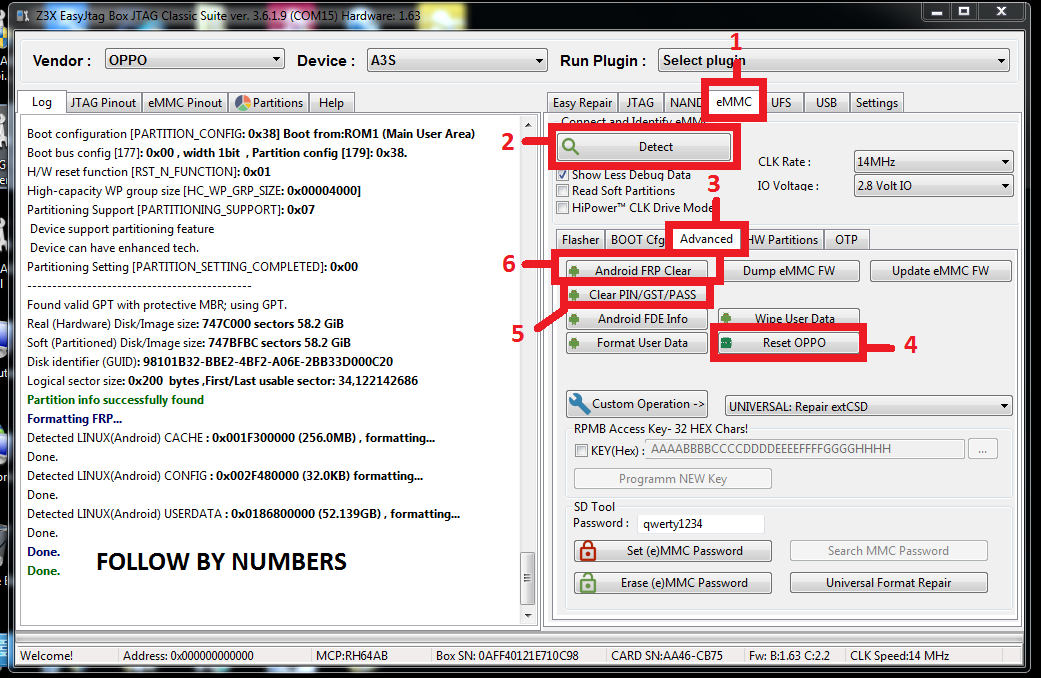Click the RPMB KEY(Hex) input field
This screenshot has width=1041, height=678.
(805, 450)
